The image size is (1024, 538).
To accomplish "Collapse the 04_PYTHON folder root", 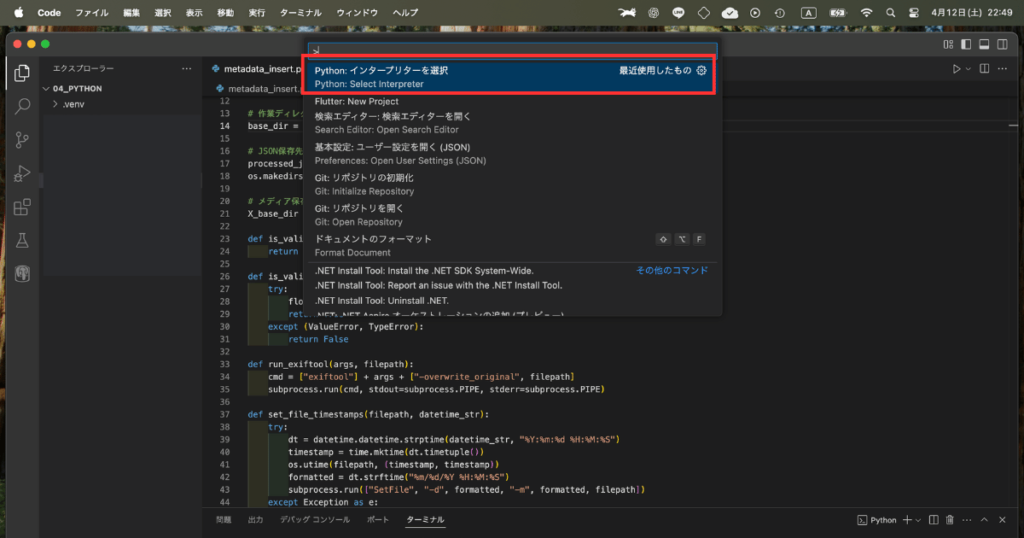I will (76, 88).
